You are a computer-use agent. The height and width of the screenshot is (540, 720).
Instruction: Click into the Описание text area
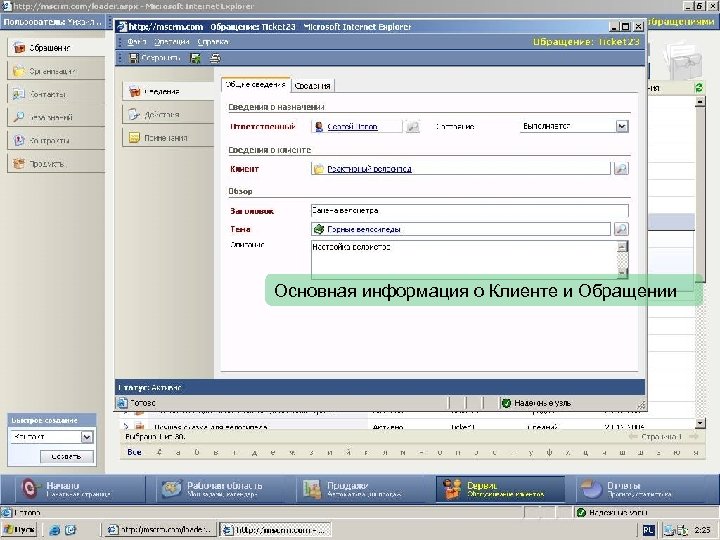(x=464, y=259)
